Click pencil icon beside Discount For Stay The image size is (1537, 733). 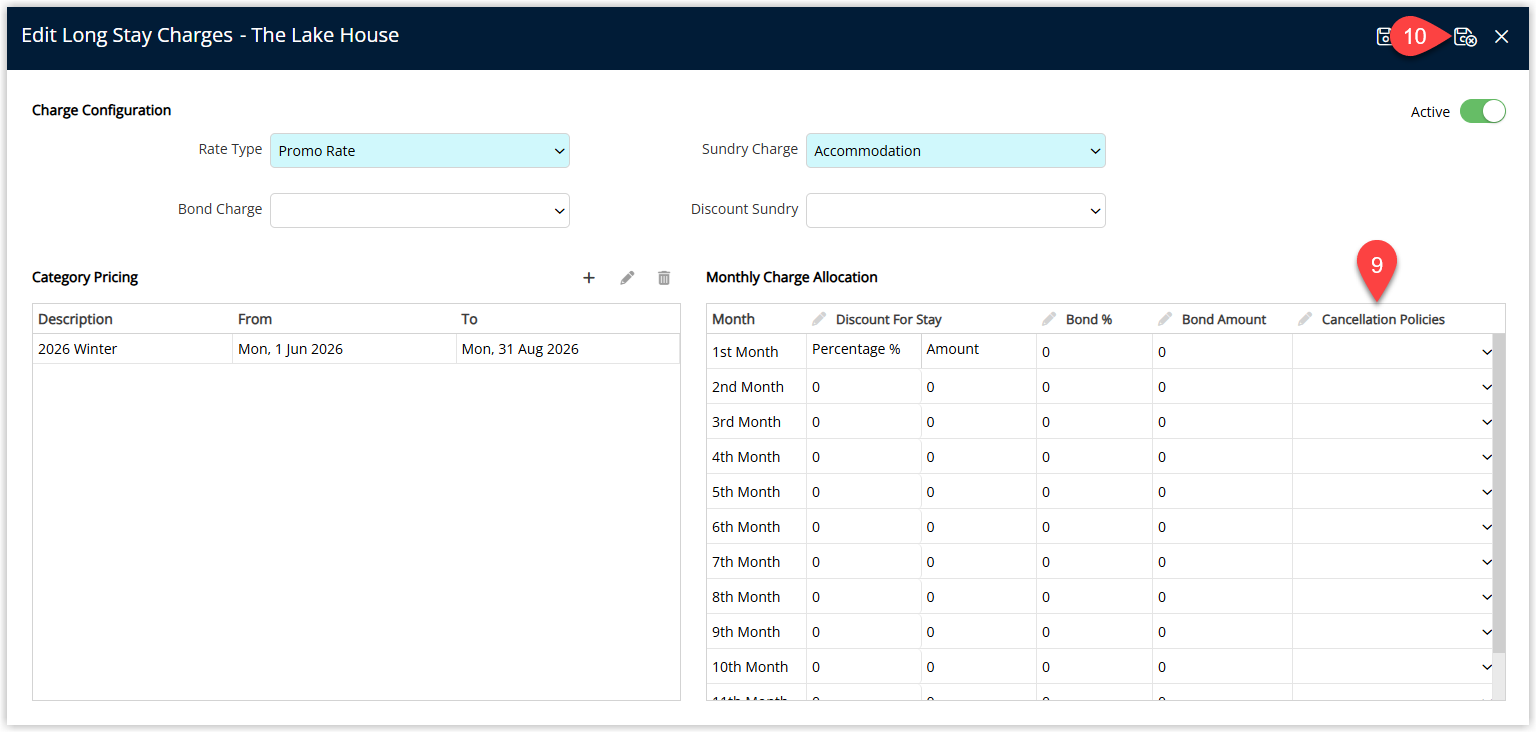(x=819, y=319)
